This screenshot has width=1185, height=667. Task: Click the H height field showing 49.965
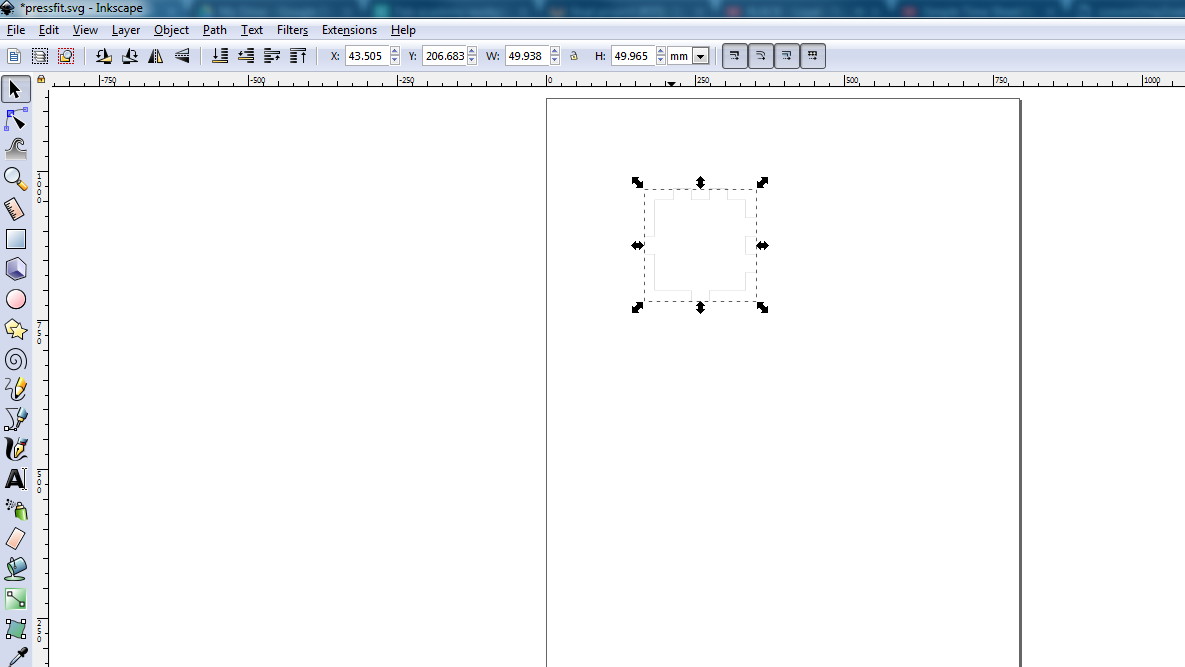tap(633, 56)
